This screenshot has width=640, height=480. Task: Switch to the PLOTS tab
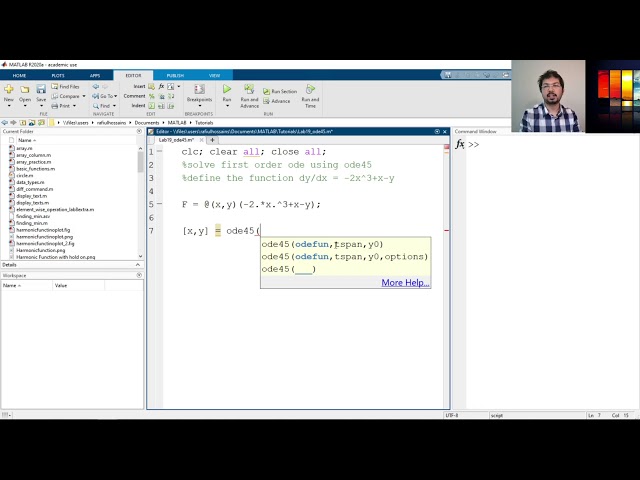point(58,76)
